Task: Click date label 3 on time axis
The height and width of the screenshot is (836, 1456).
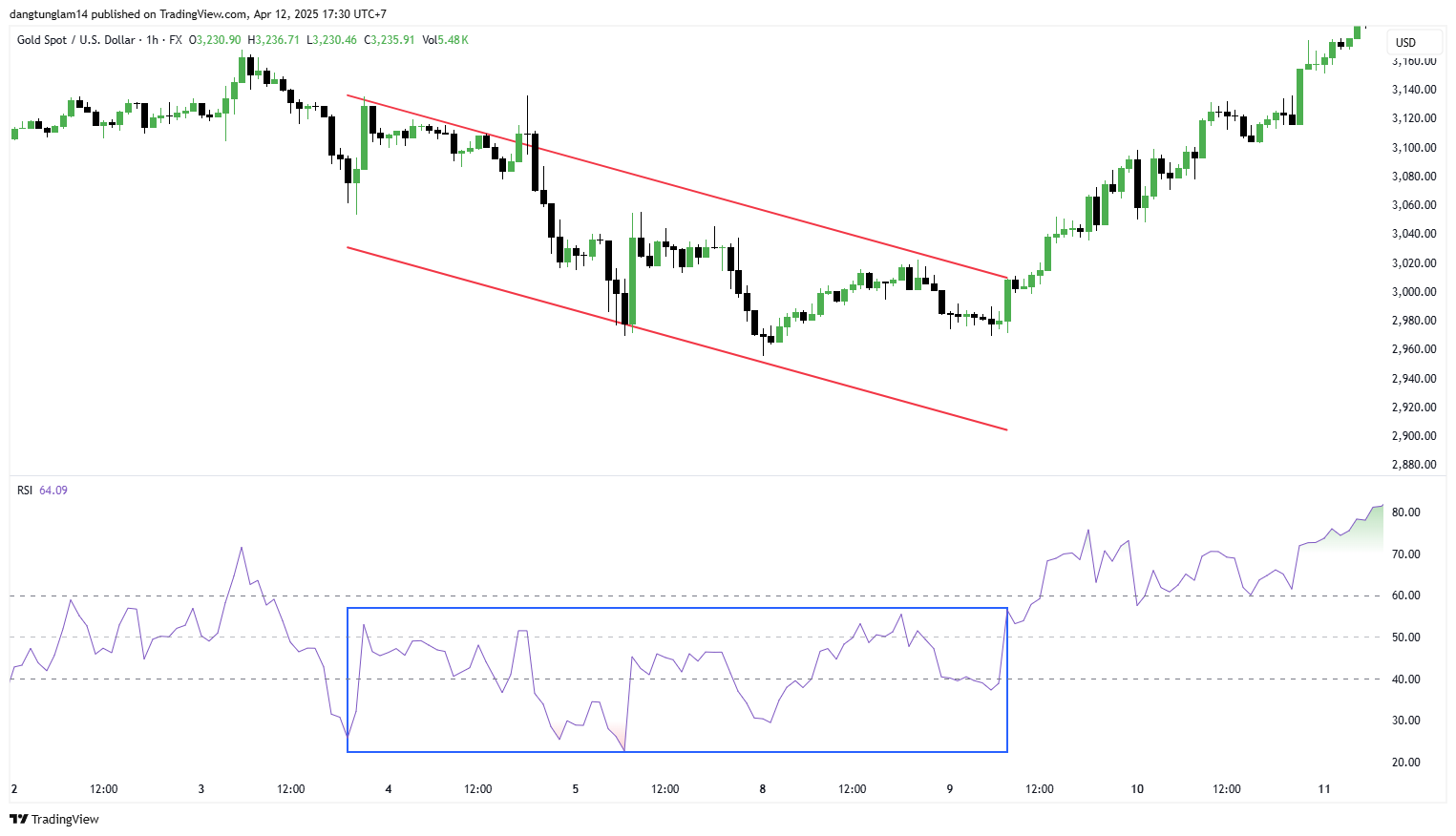Action: click(201, 789)
